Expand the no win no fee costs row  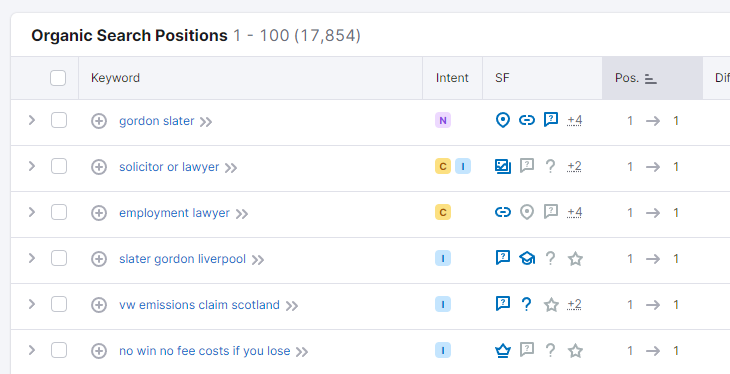(32, 350)
